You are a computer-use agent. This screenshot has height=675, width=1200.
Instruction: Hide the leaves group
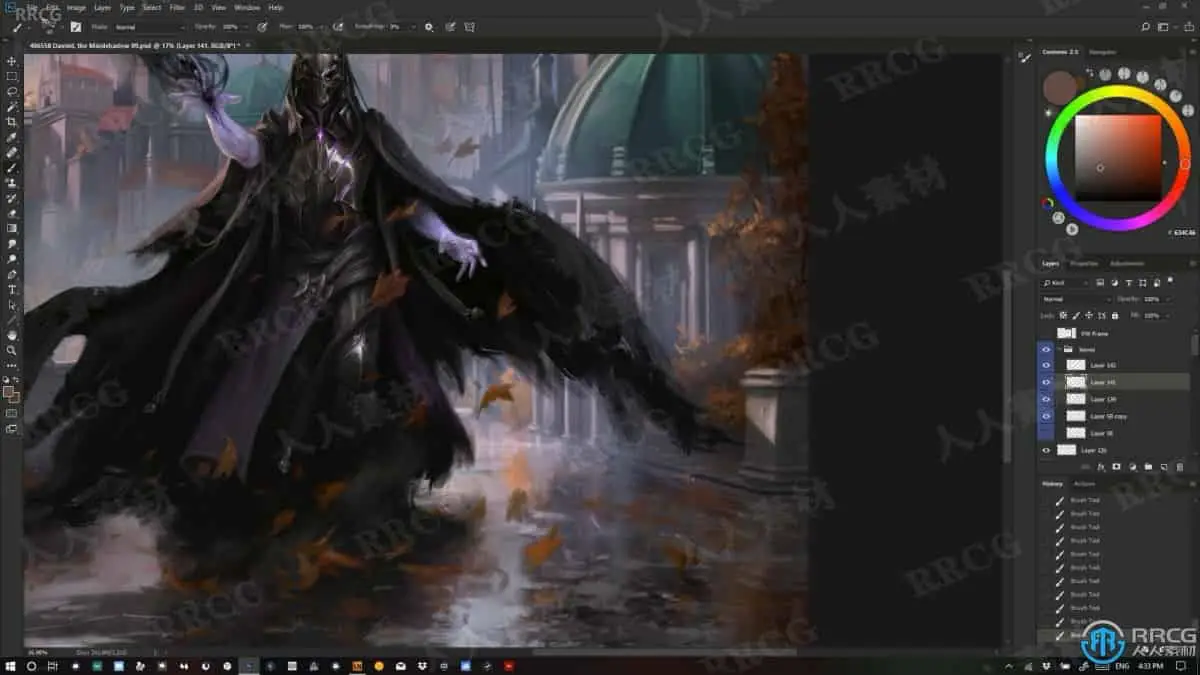[x=1047, y=350]
